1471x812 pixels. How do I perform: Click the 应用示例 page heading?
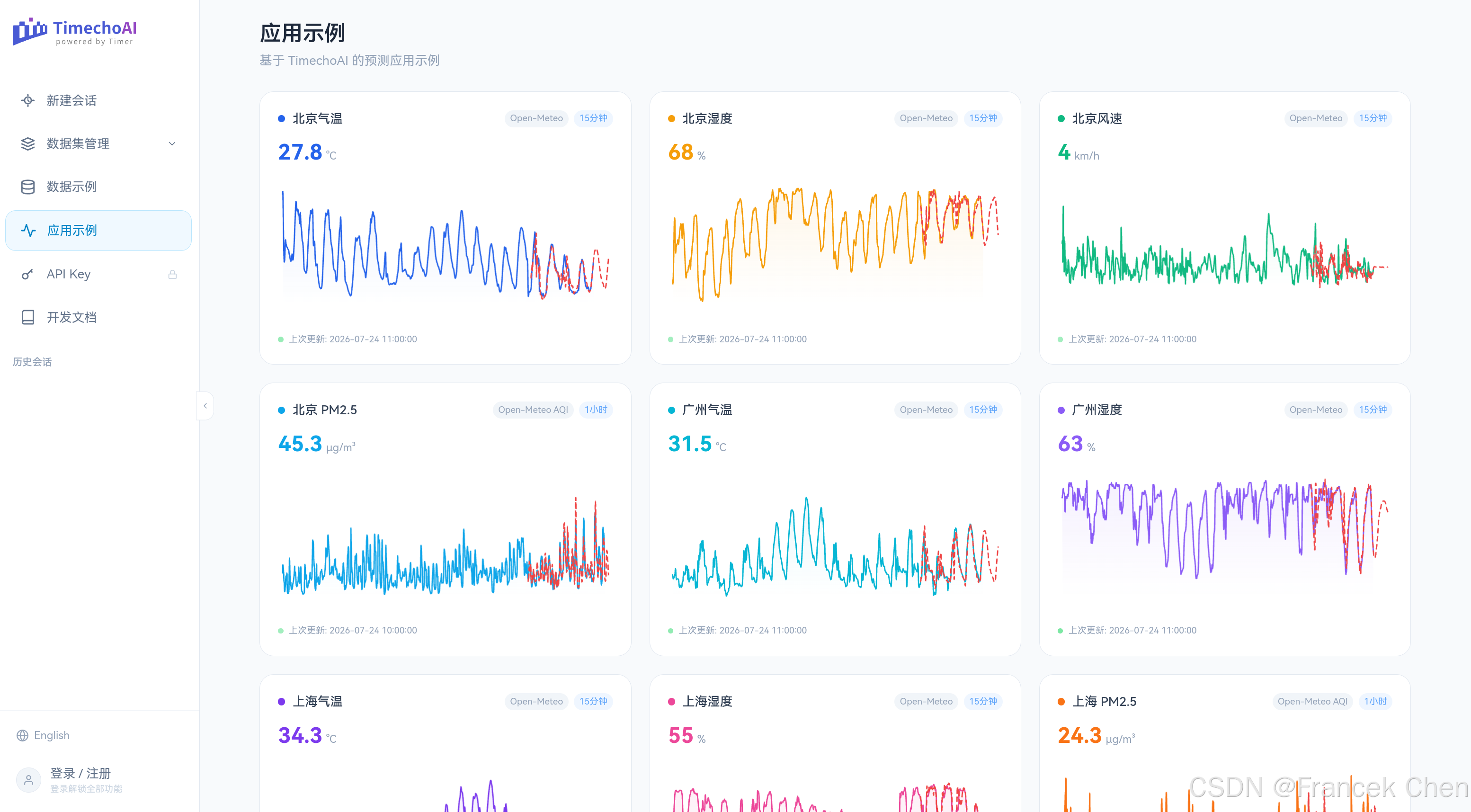click(x=303, y=33)
